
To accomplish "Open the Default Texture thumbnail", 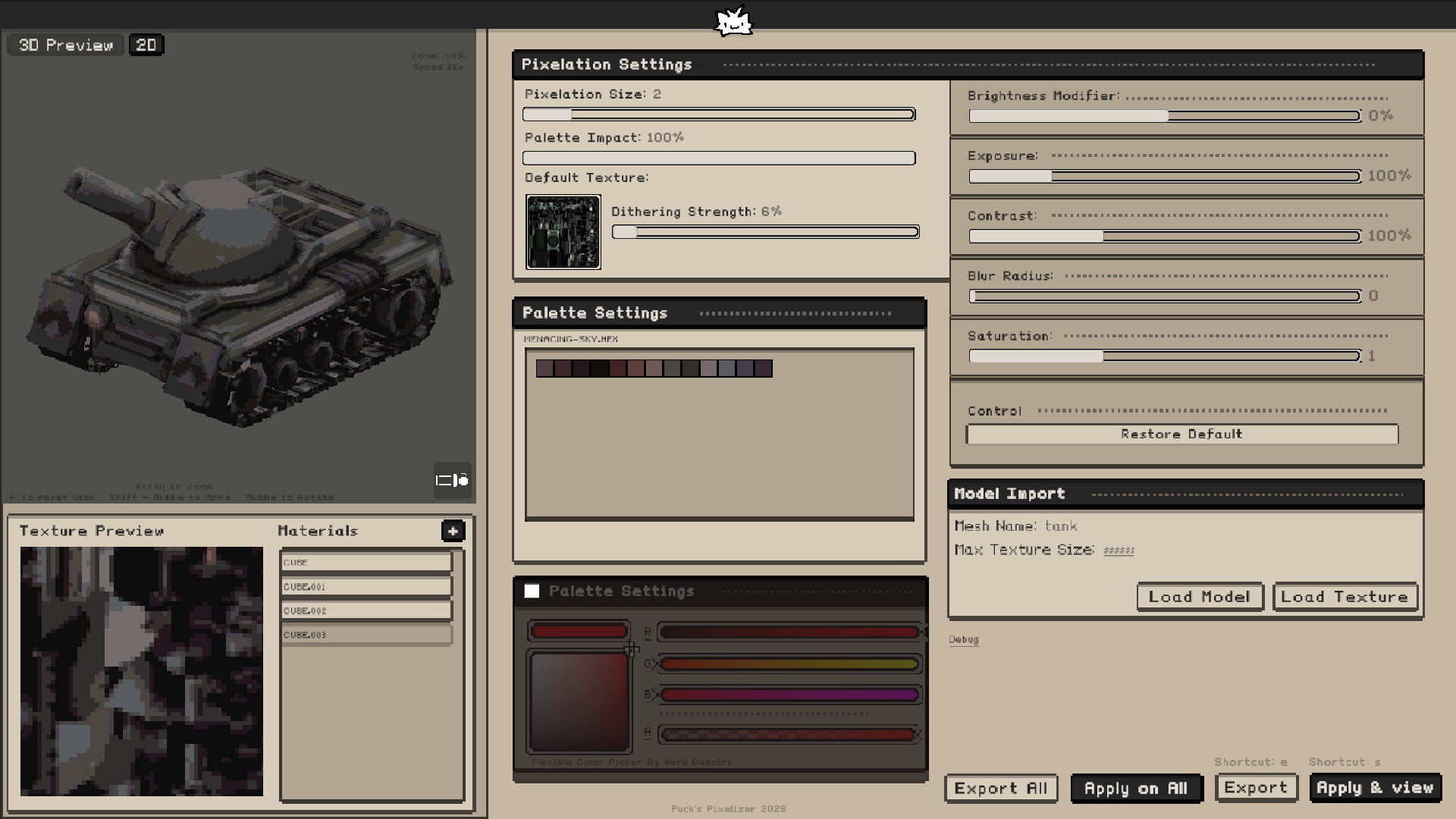I will coord(563,232).
